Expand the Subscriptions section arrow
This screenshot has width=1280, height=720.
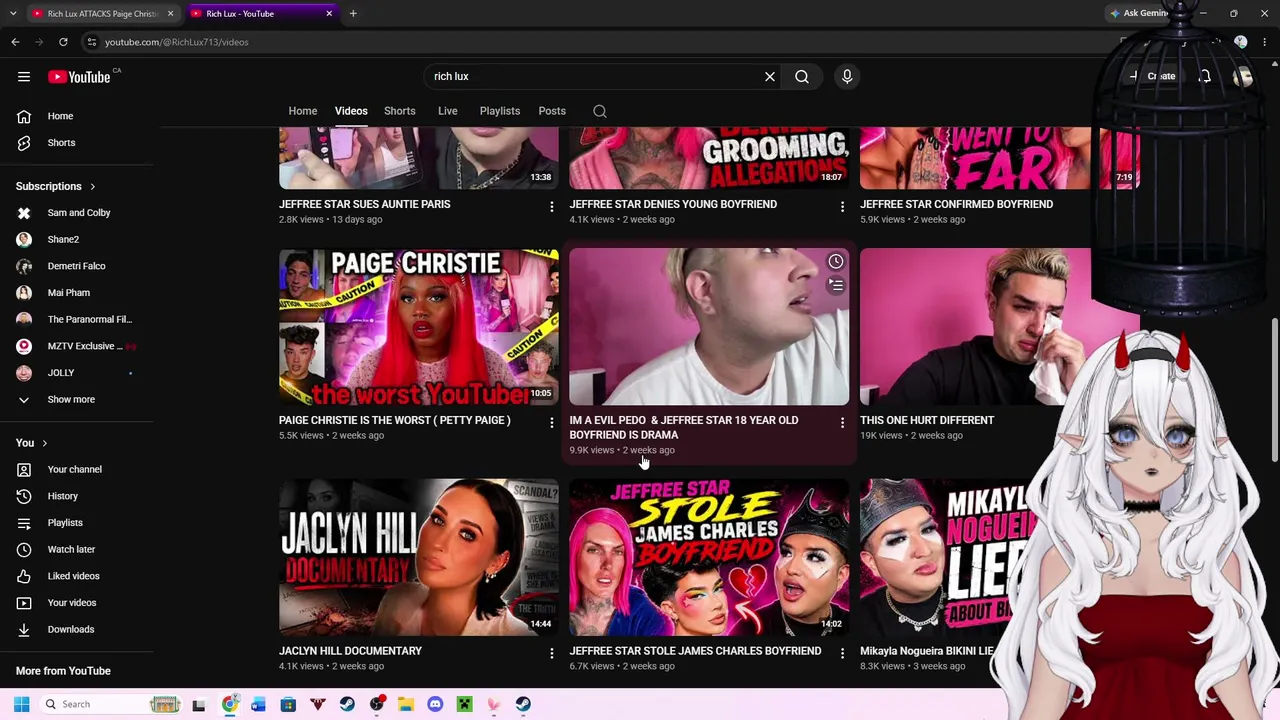pyautogui.click(x=92, y=186)
